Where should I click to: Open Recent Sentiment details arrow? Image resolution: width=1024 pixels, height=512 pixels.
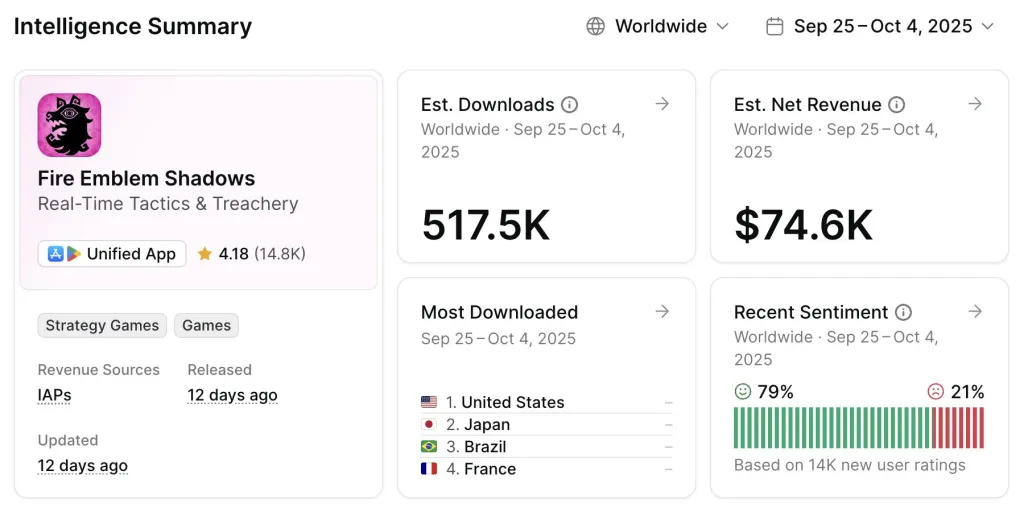975,312
